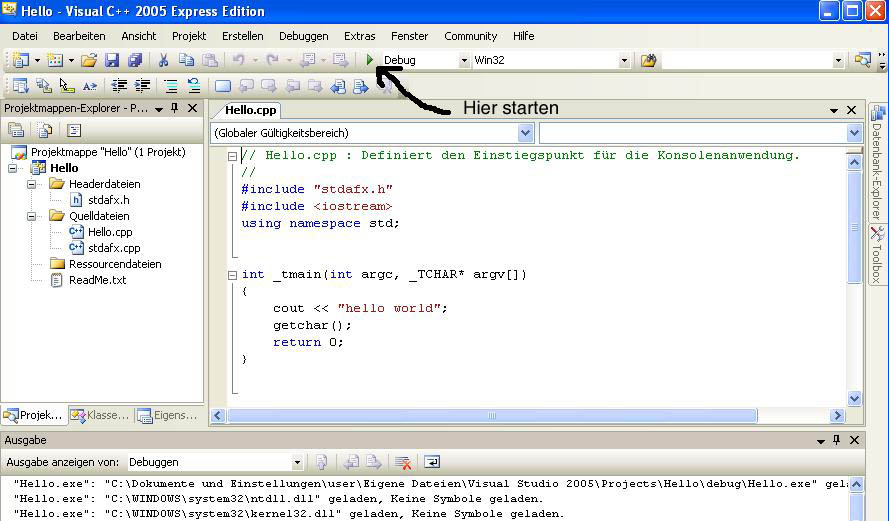Click the Copy icon in toolbar
Viewport: 889px width, 521px height.
pos(187,60)
